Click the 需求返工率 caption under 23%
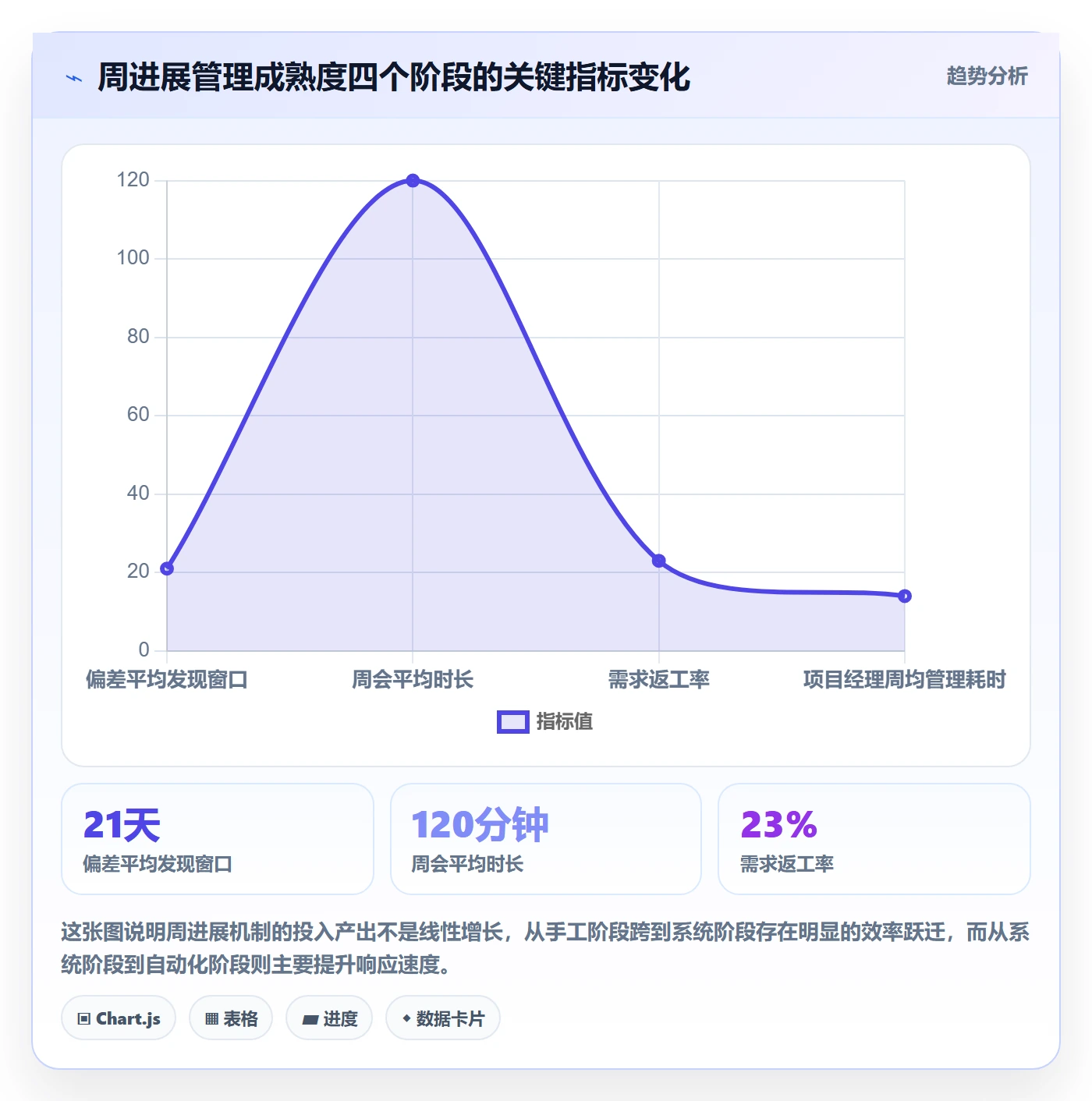The height and width of the screenshot is (1101, 1092). point(787,864)
